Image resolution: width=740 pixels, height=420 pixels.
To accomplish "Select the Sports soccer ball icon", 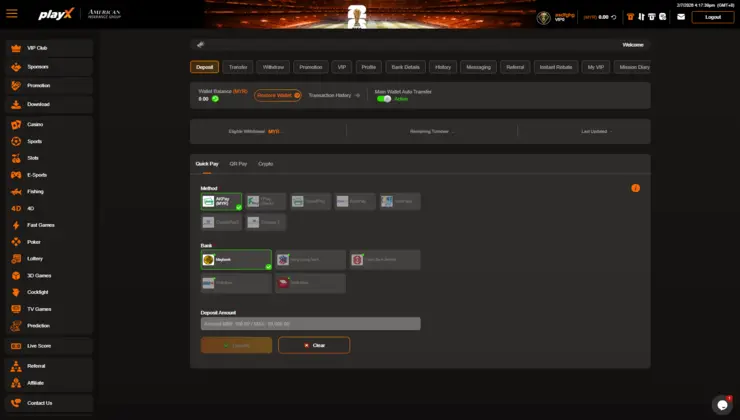I will coord(16,141).
